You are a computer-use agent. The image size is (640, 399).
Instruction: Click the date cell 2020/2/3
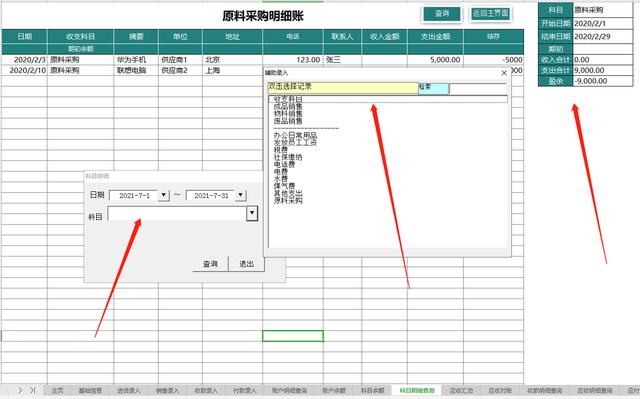24,60
